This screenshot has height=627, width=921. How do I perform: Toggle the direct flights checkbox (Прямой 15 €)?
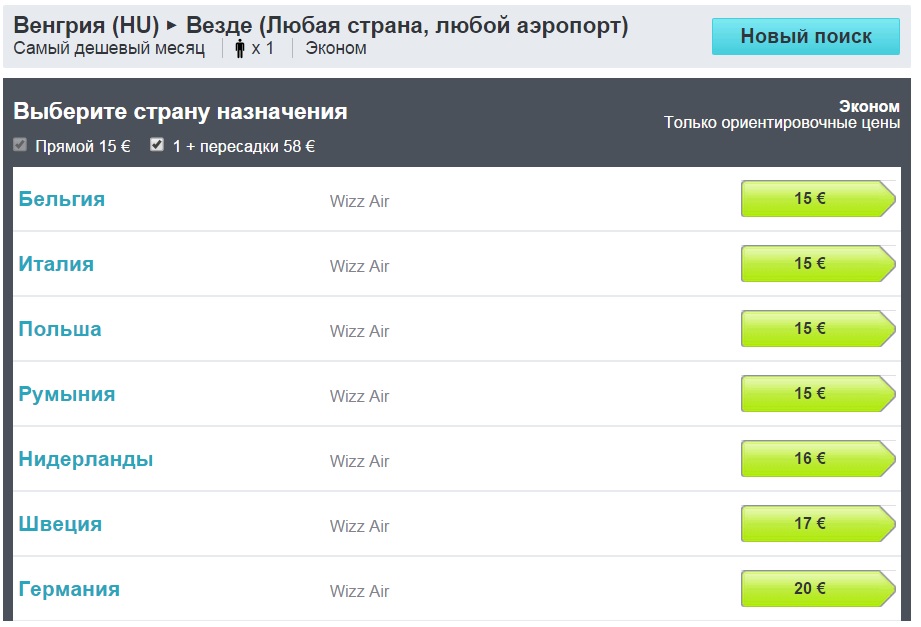pos(20,145)
